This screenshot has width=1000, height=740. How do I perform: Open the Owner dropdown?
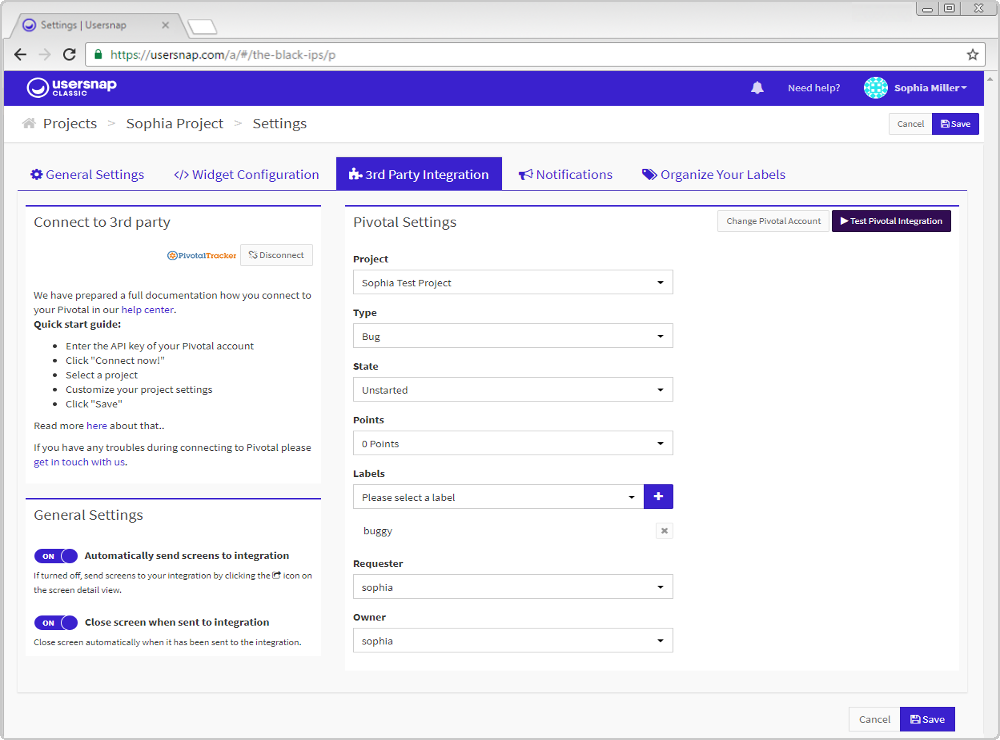click(x=513, y=640)
